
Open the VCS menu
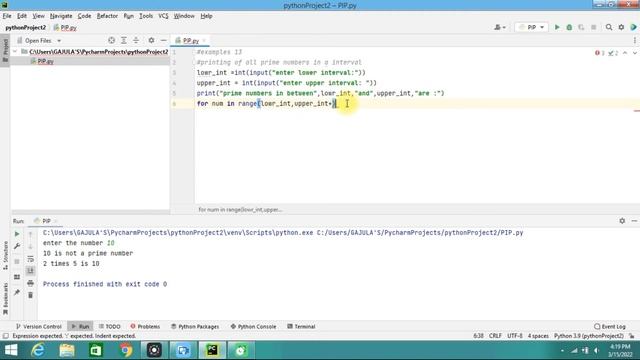163,16
